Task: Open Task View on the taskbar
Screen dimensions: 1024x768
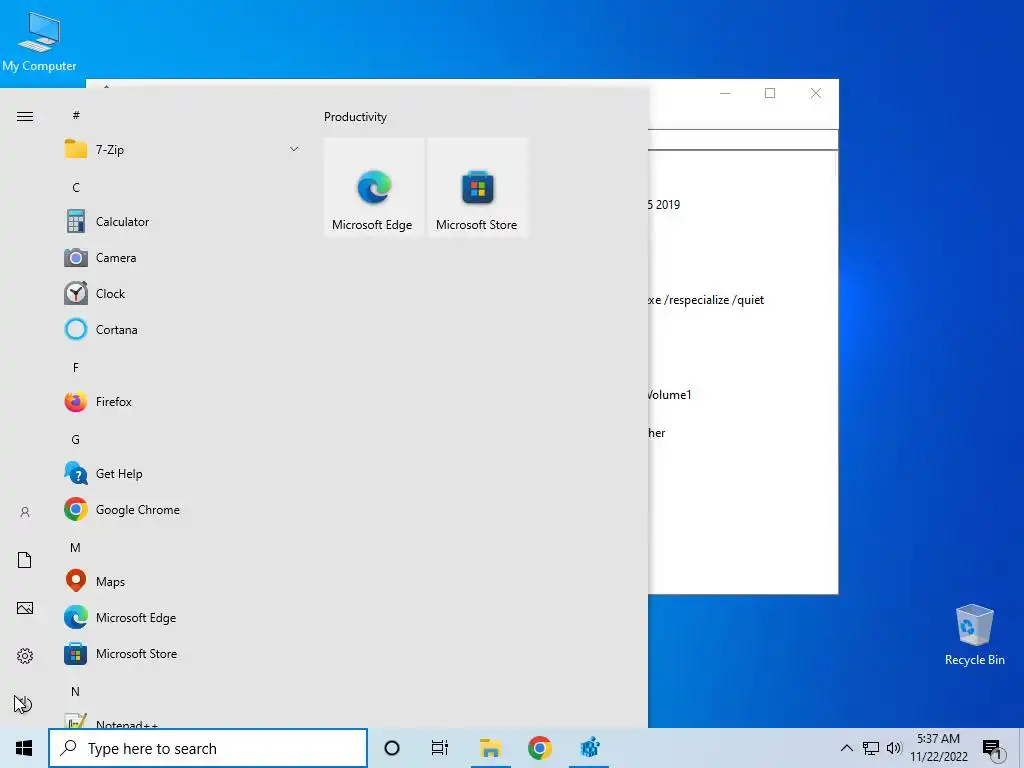Action: pyautogui.click(x=440, y=748)
